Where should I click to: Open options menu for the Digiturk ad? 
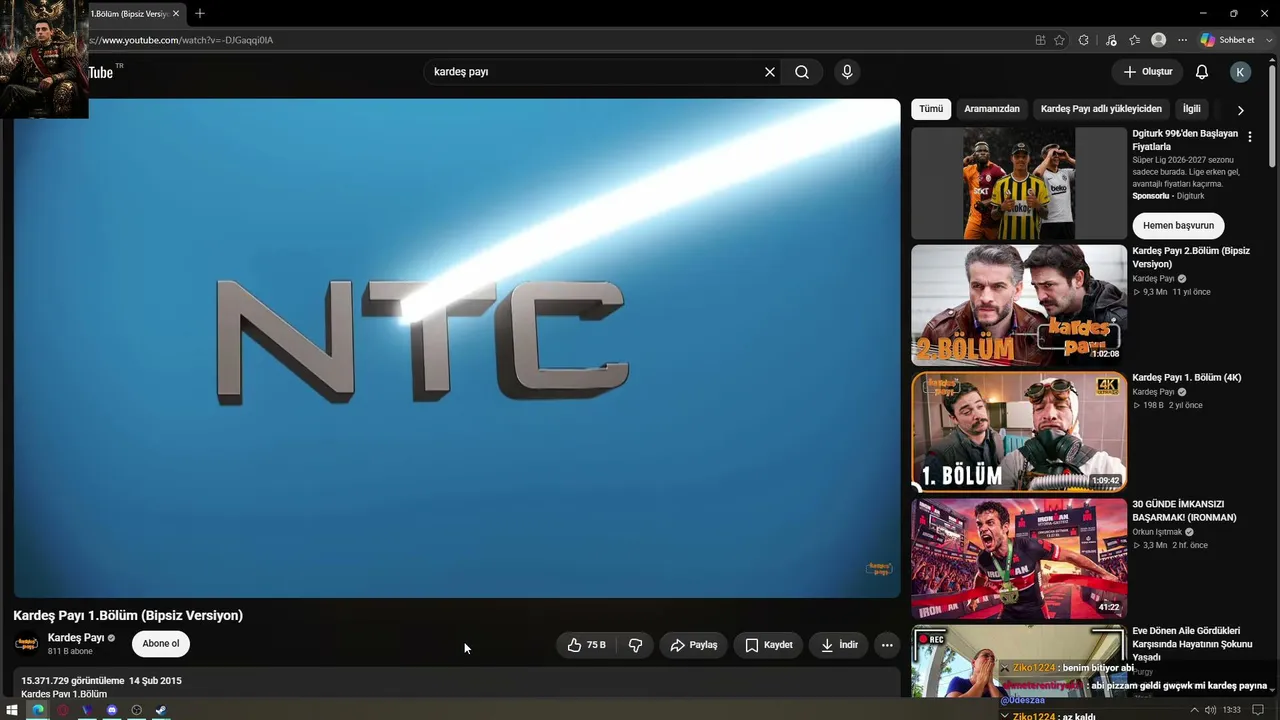1249,137
